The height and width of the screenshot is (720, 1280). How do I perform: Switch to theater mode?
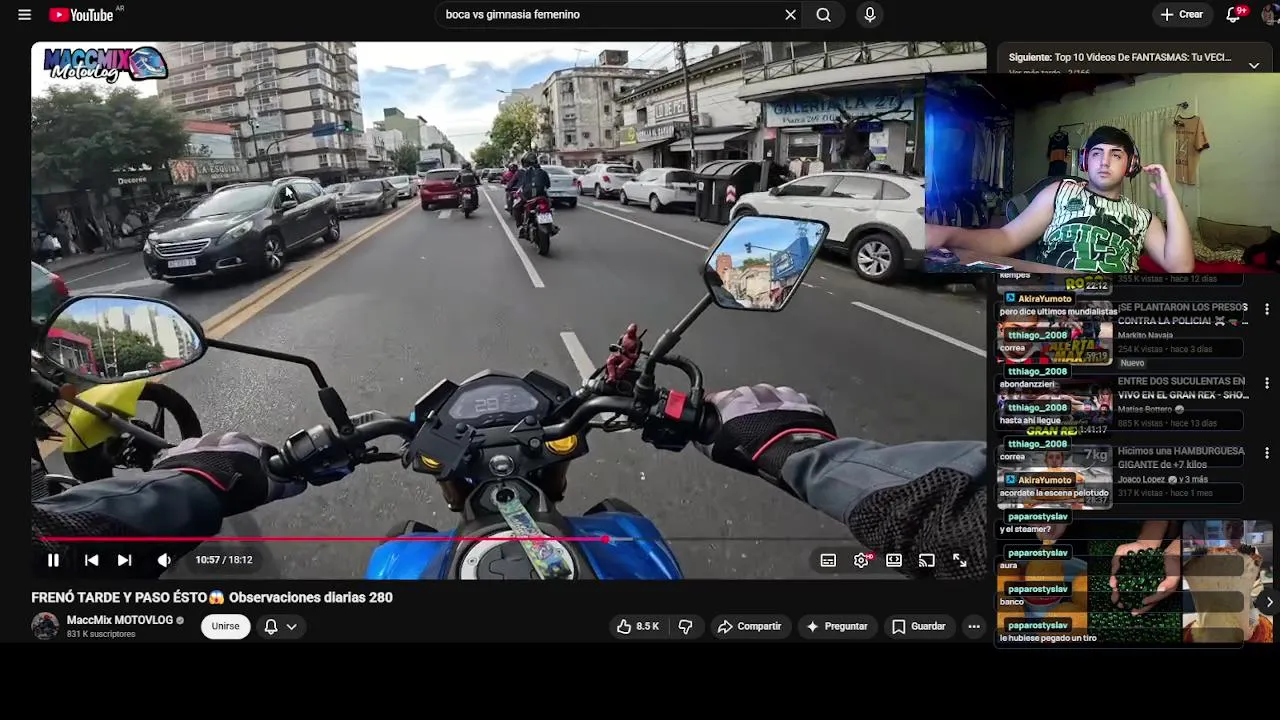tap(894, 560)
